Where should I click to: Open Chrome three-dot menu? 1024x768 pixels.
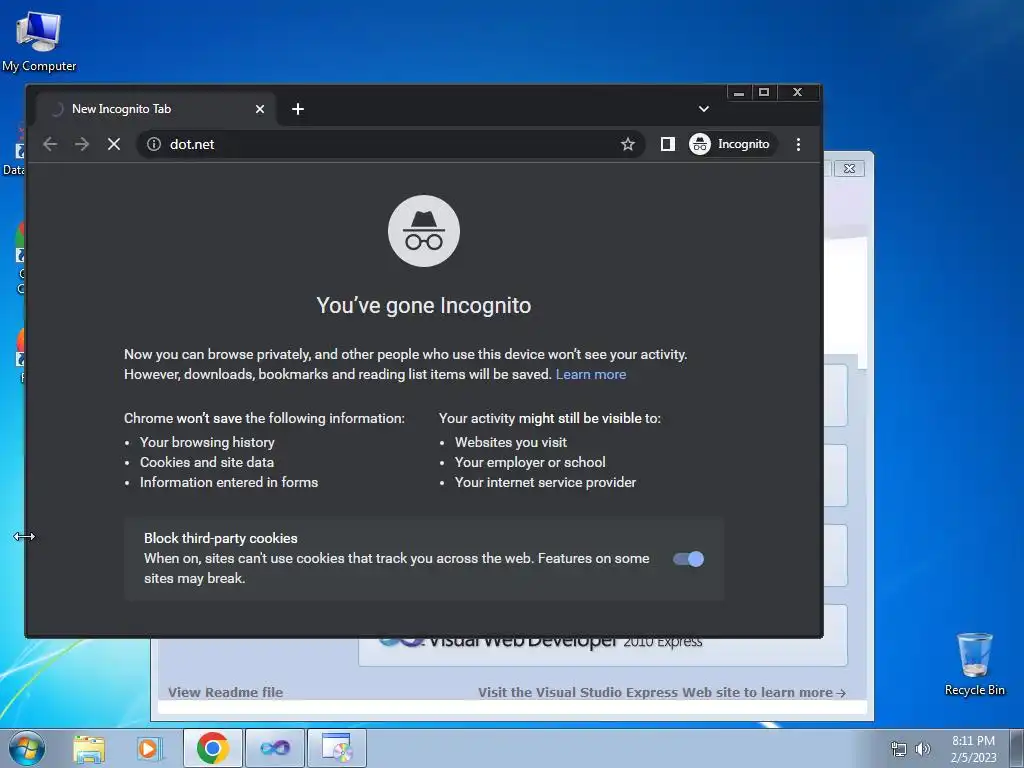click(798, 144)
